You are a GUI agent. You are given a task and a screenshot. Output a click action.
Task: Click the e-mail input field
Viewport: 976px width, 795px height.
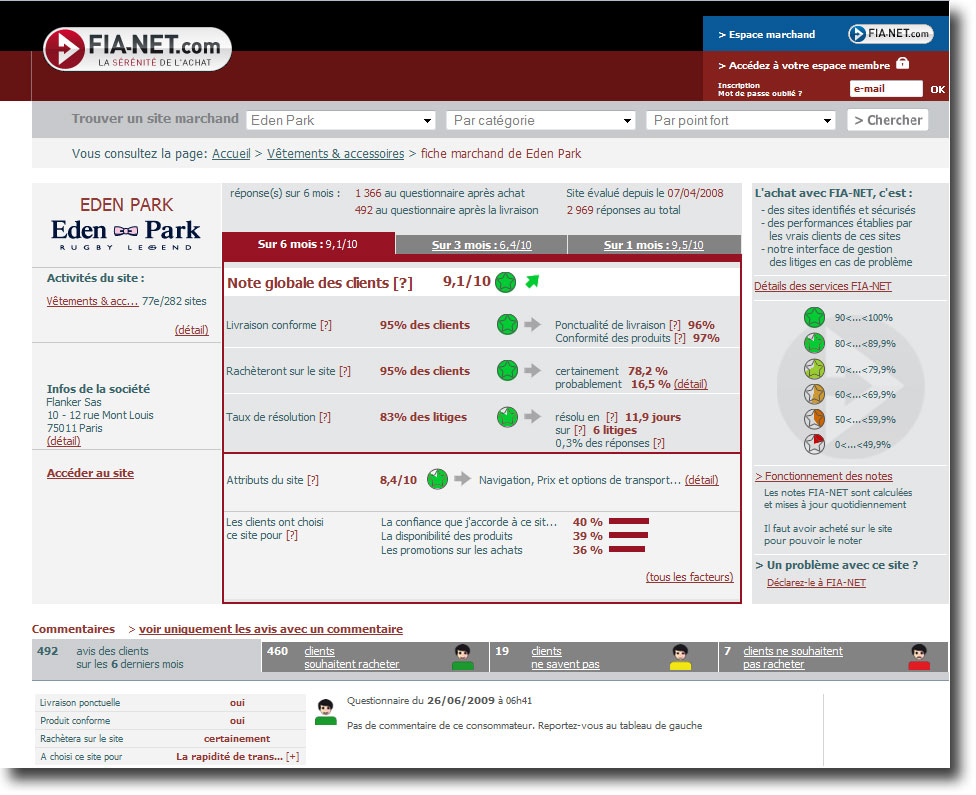[x=886, y=88]
